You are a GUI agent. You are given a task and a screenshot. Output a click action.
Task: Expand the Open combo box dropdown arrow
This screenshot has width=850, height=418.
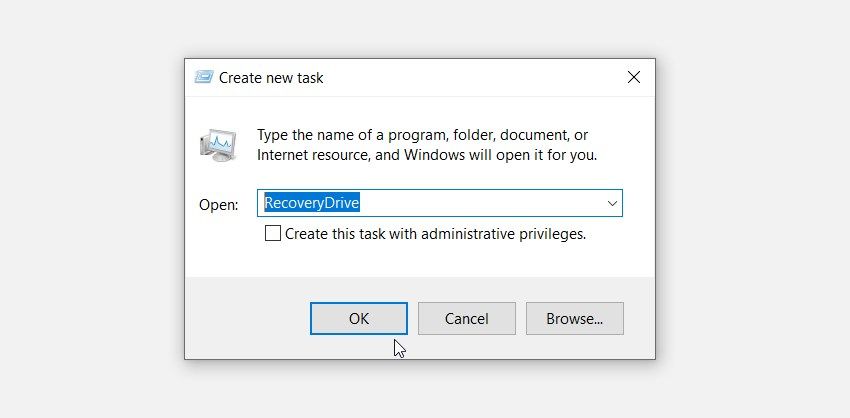613,203
